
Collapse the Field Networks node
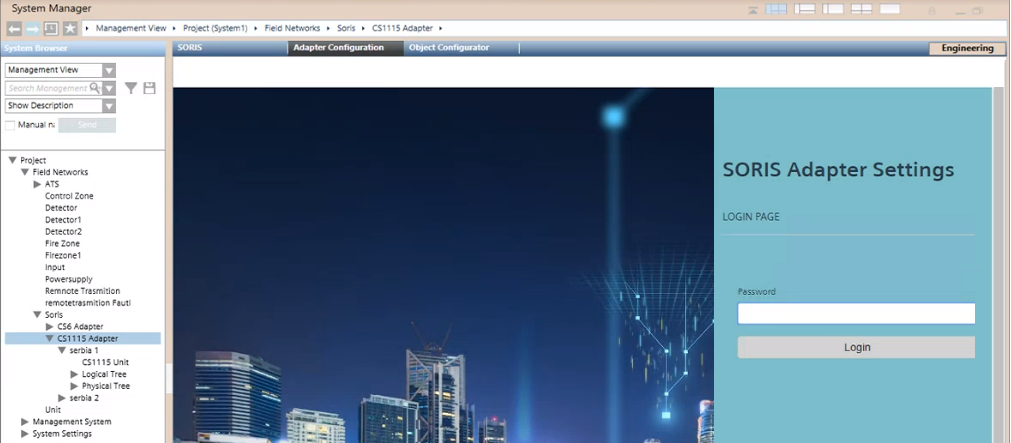[25, 172]
